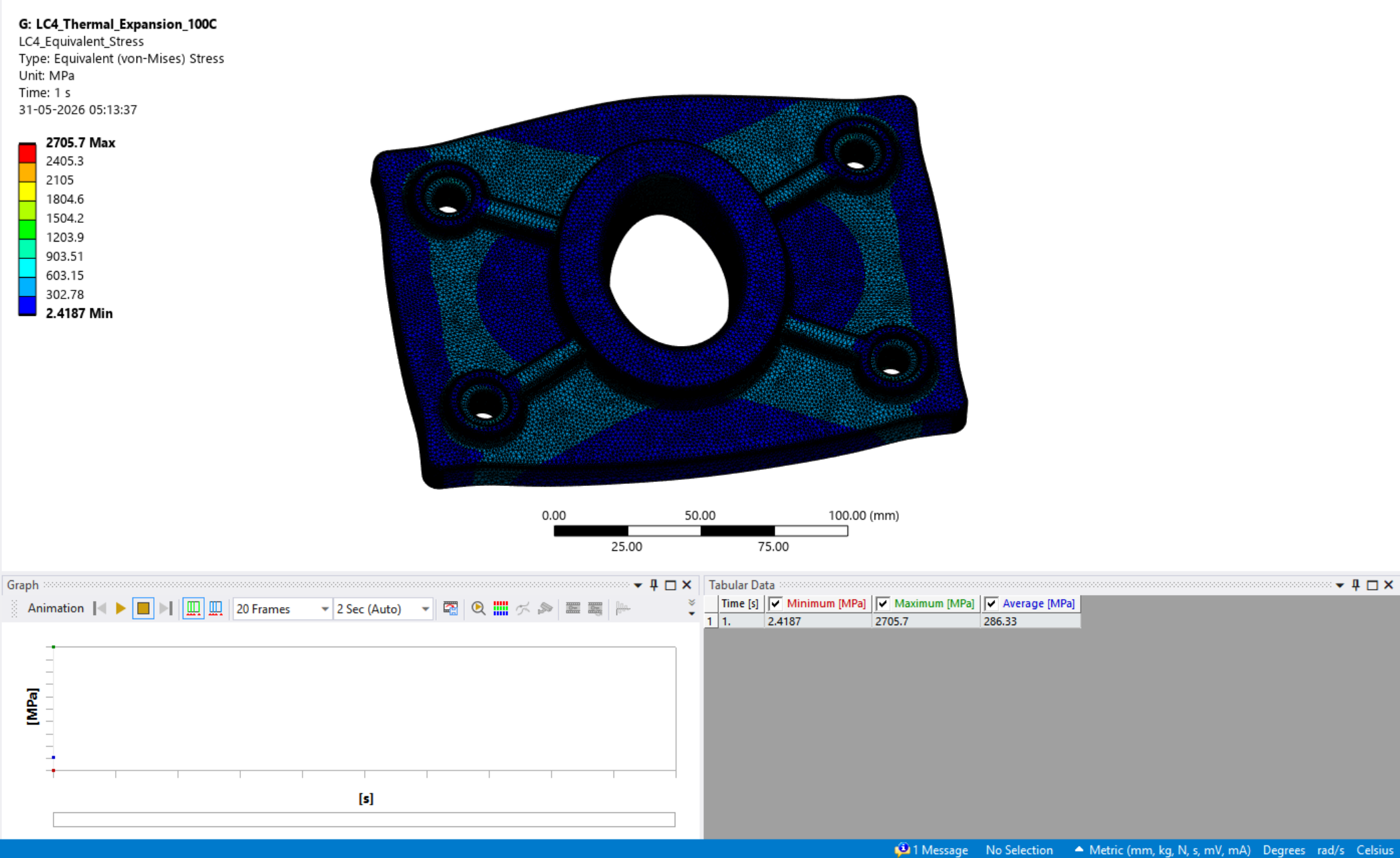Click the Animation toolbar grip handle
Viewport: 1400px width, 858px height.
click(14, 608)
